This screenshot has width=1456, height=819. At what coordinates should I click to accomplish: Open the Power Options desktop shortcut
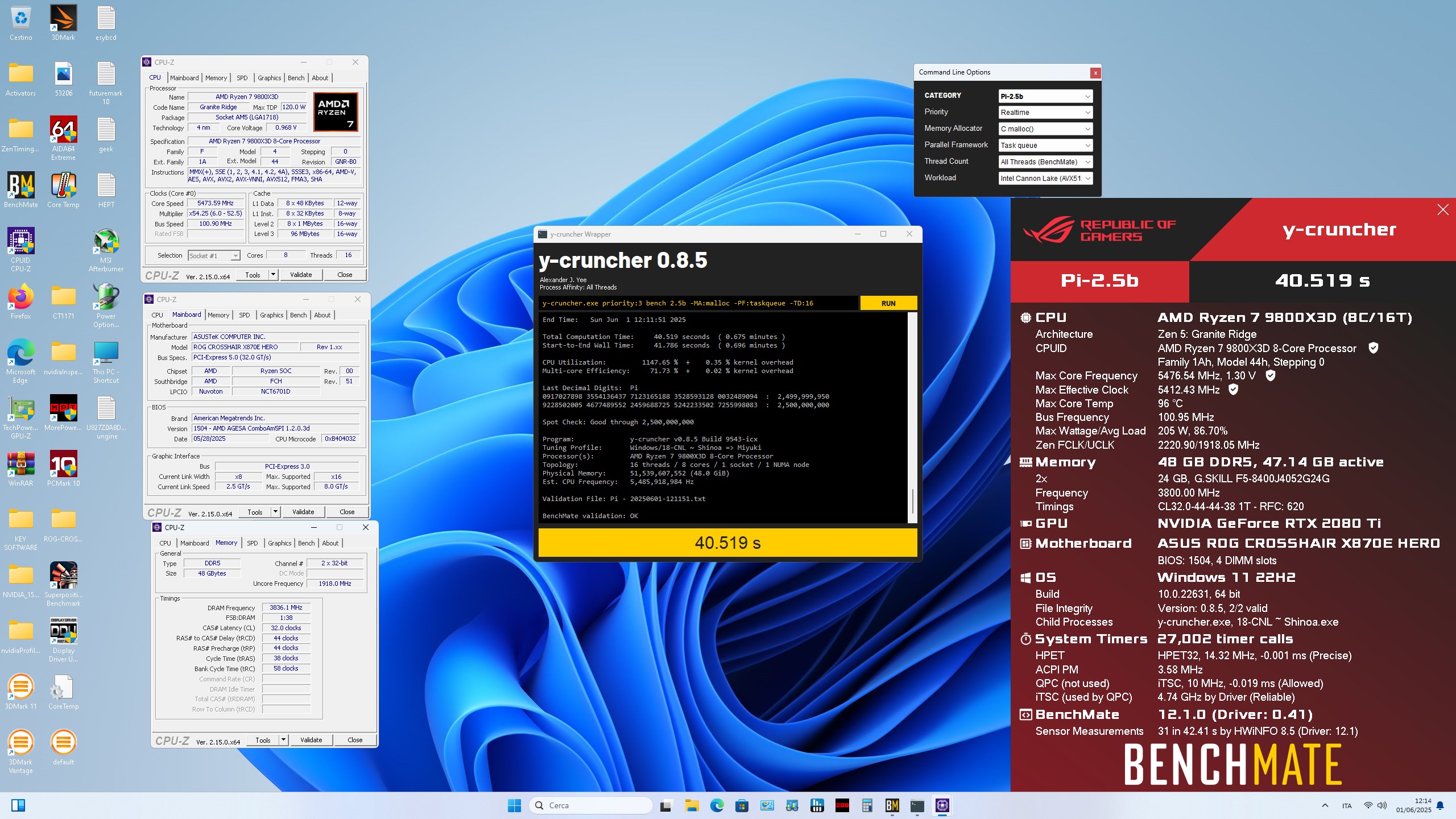point(106,305)
